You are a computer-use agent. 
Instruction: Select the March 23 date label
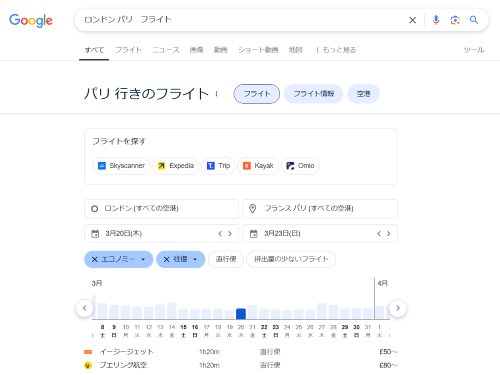[x=276, y=331]
